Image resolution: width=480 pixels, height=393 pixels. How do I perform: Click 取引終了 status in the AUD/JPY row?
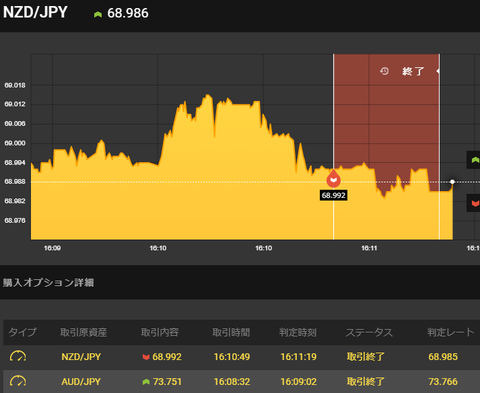[366, 381]
